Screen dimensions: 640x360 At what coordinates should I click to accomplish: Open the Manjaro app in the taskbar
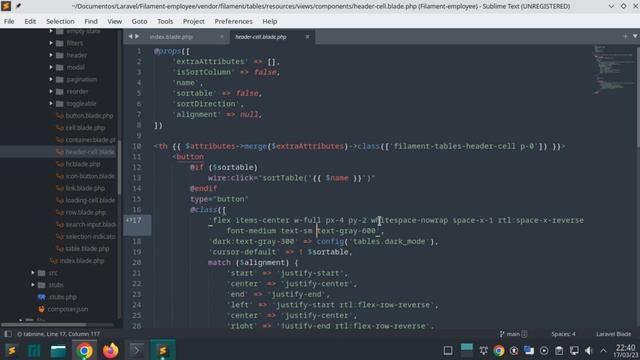[x=34, y=350]
